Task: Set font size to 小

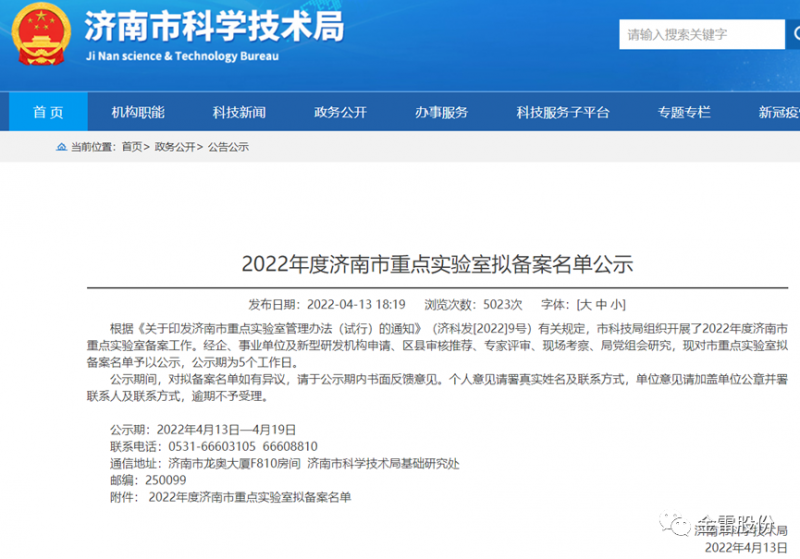Action: pos(617,304)
